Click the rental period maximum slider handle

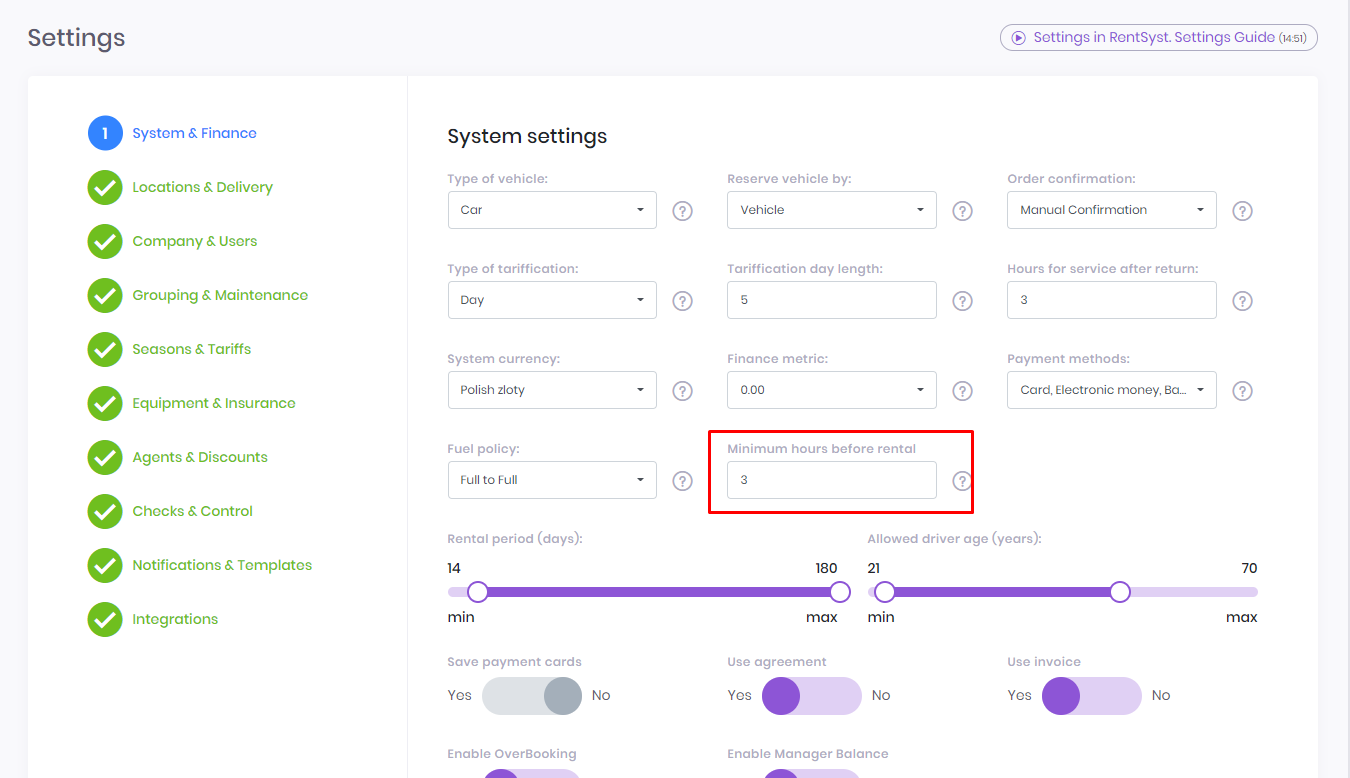840,592
